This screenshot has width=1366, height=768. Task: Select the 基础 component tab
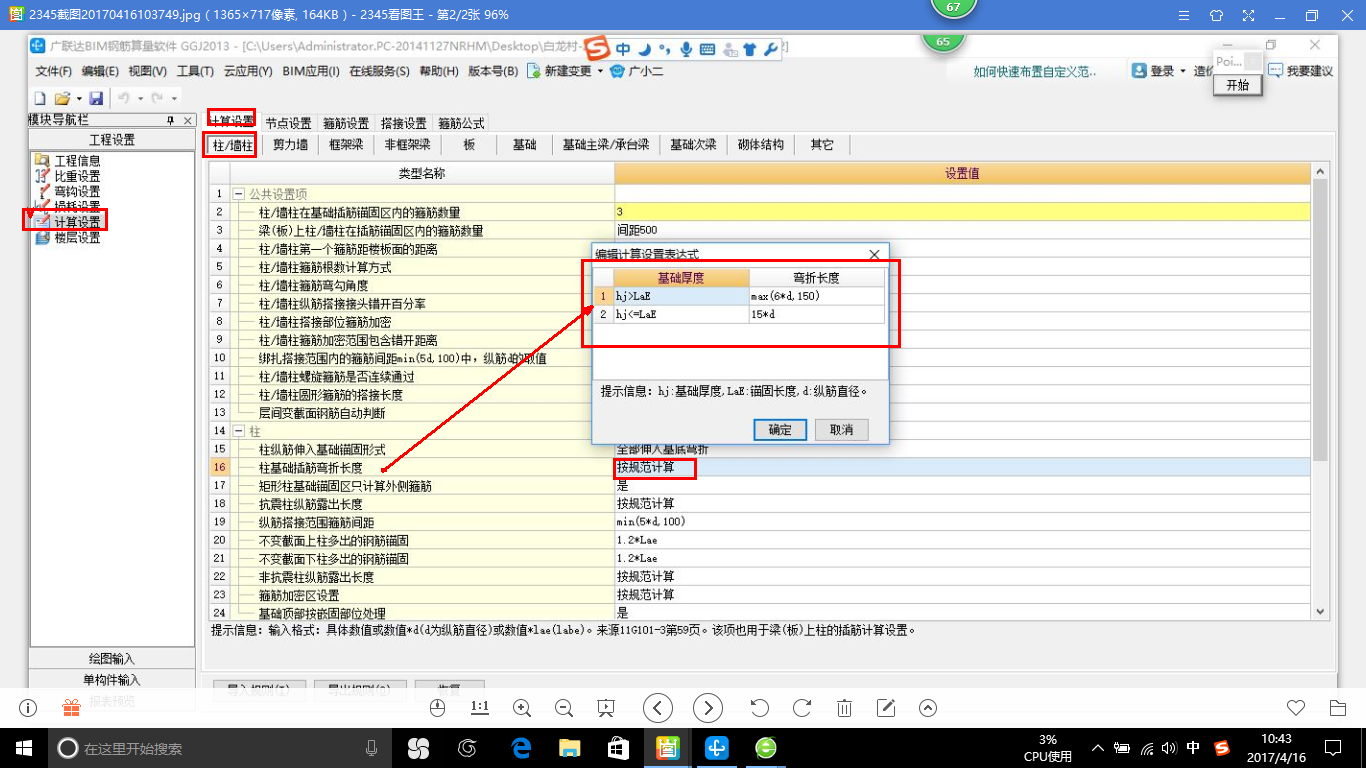[x=524, y=144]
